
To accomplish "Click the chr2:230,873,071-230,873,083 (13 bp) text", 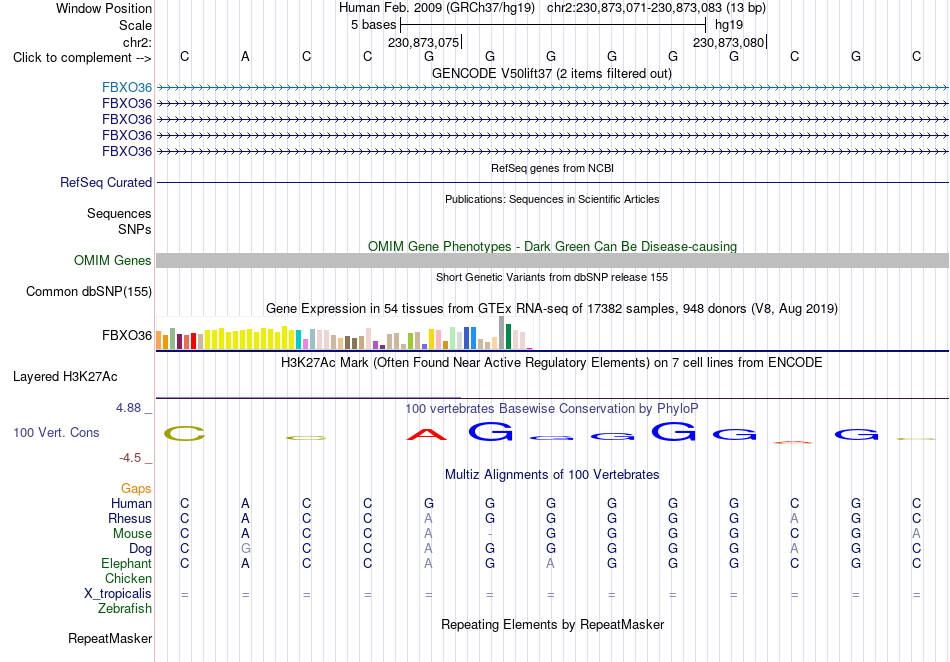I will (656, 8).
